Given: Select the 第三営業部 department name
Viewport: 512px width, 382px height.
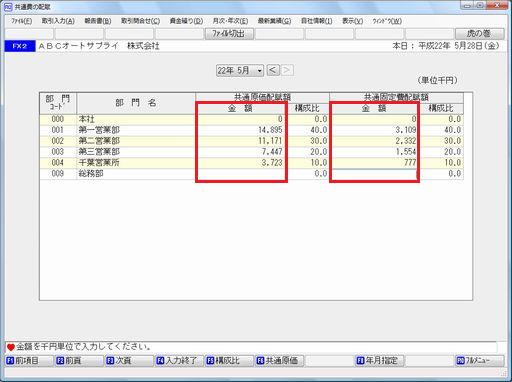Looking at the screenshot, I should click(x=99, y=152).
